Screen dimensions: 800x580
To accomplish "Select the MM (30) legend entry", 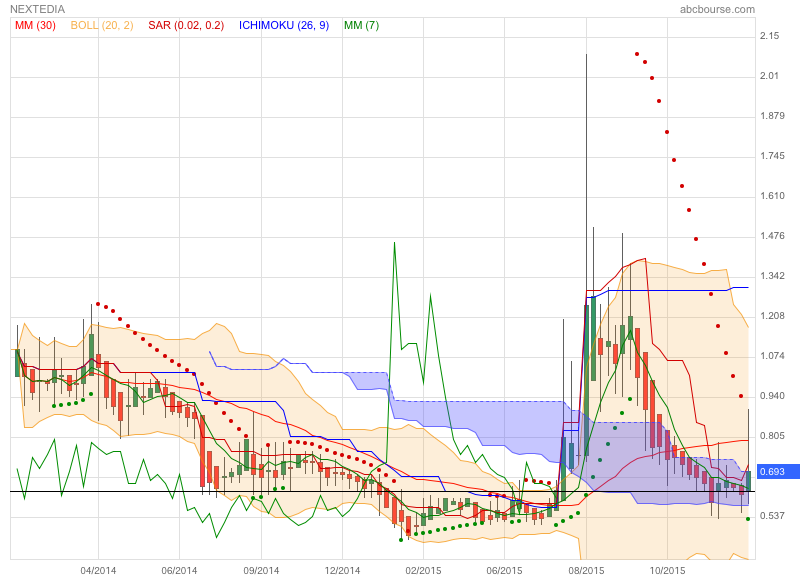I will pyautogui.click(x=35, y=25).
